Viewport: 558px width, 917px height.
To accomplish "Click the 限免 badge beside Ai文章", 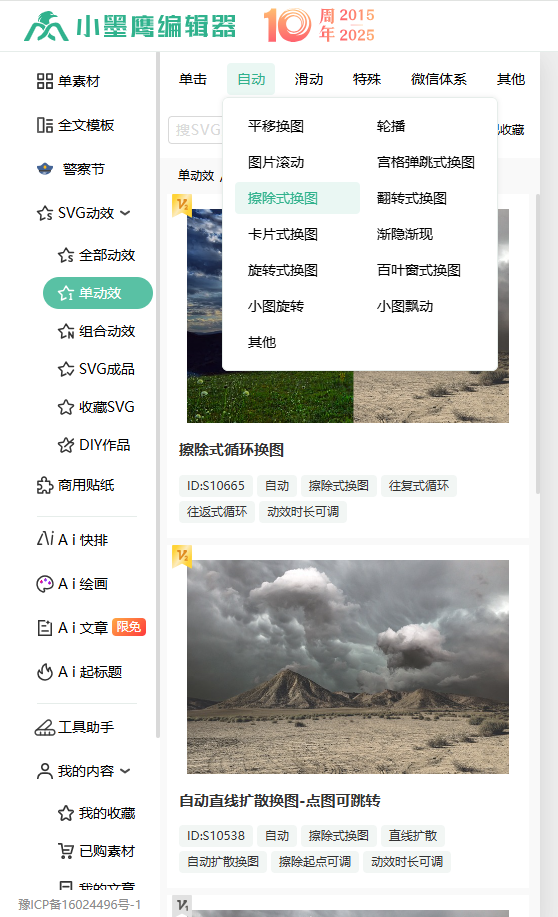I will pyautogui.click(x=129, y=627).
